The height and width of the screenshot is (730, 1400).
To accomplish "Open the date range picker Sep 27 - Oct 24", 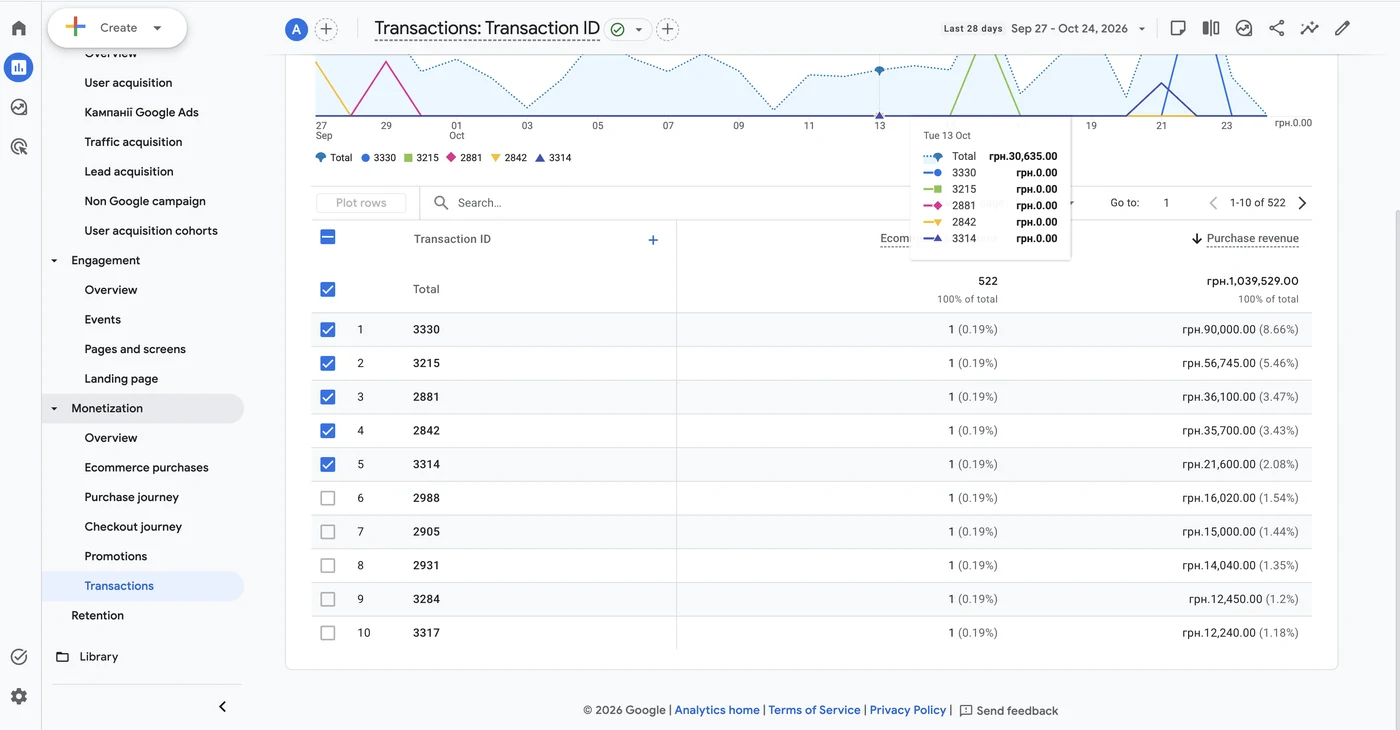I will pyautogui.click(x=1078, y=28).
